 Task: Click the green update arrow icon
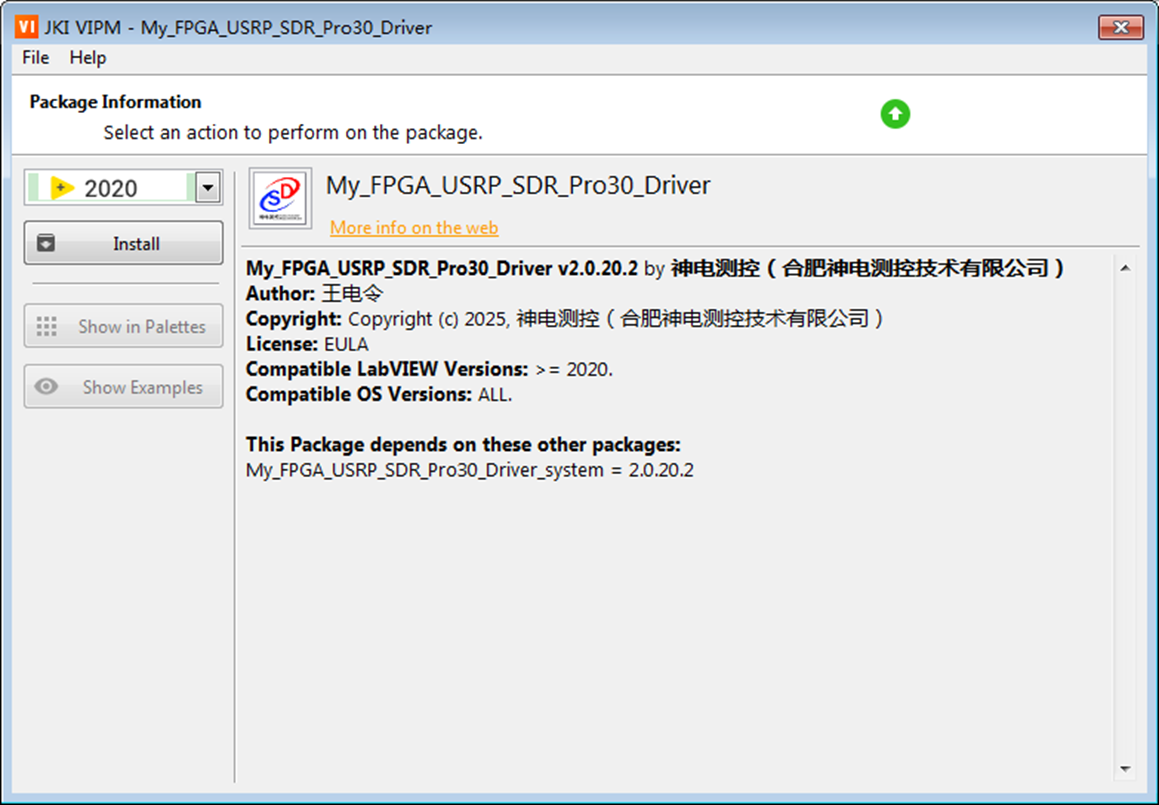click(x=895, y=114)
